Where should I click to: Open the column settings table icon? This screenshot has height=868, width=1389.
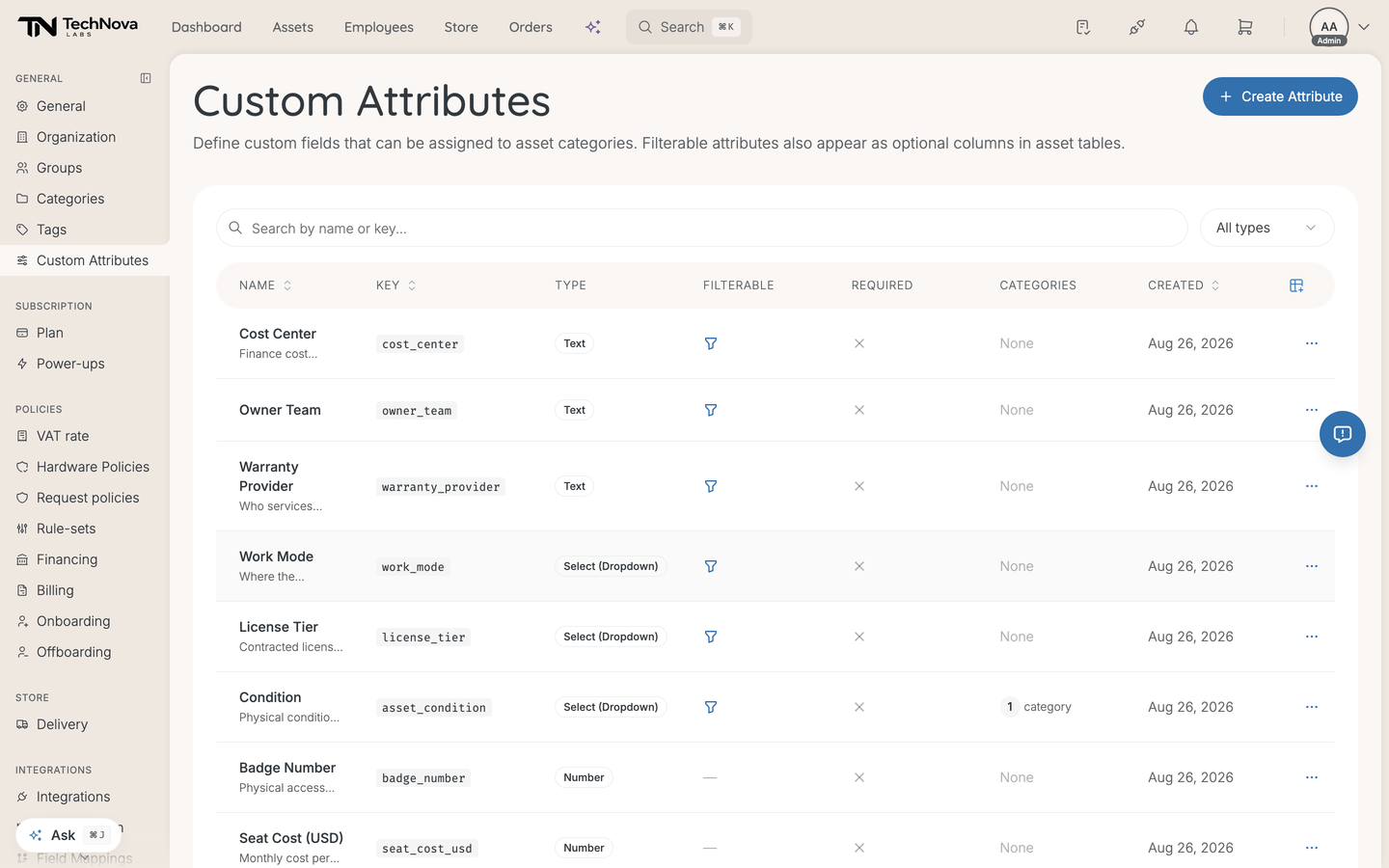tap(1296, 285)
